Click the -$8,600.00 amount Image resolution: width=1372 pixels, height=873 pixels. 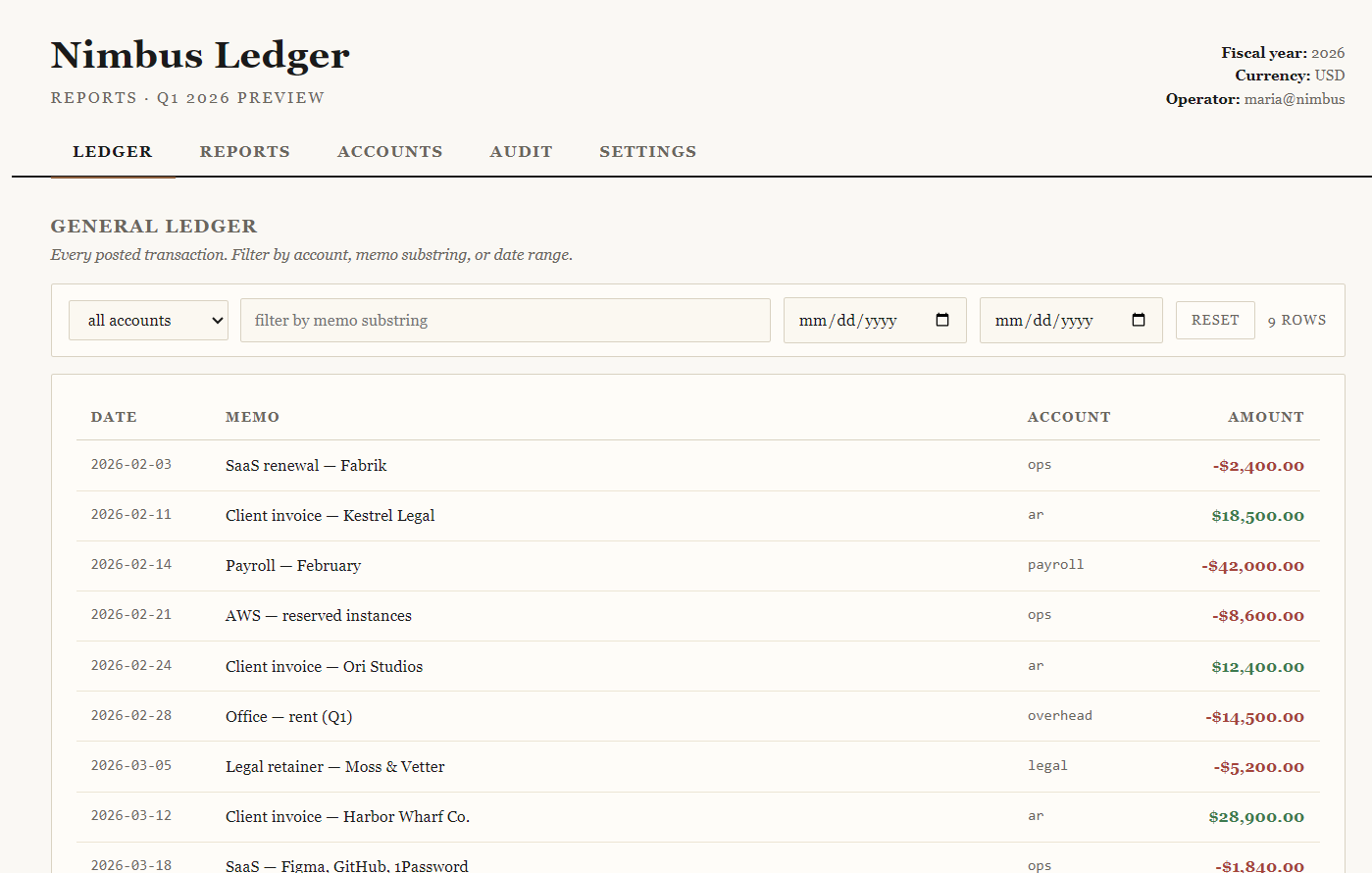point(1258,616)
